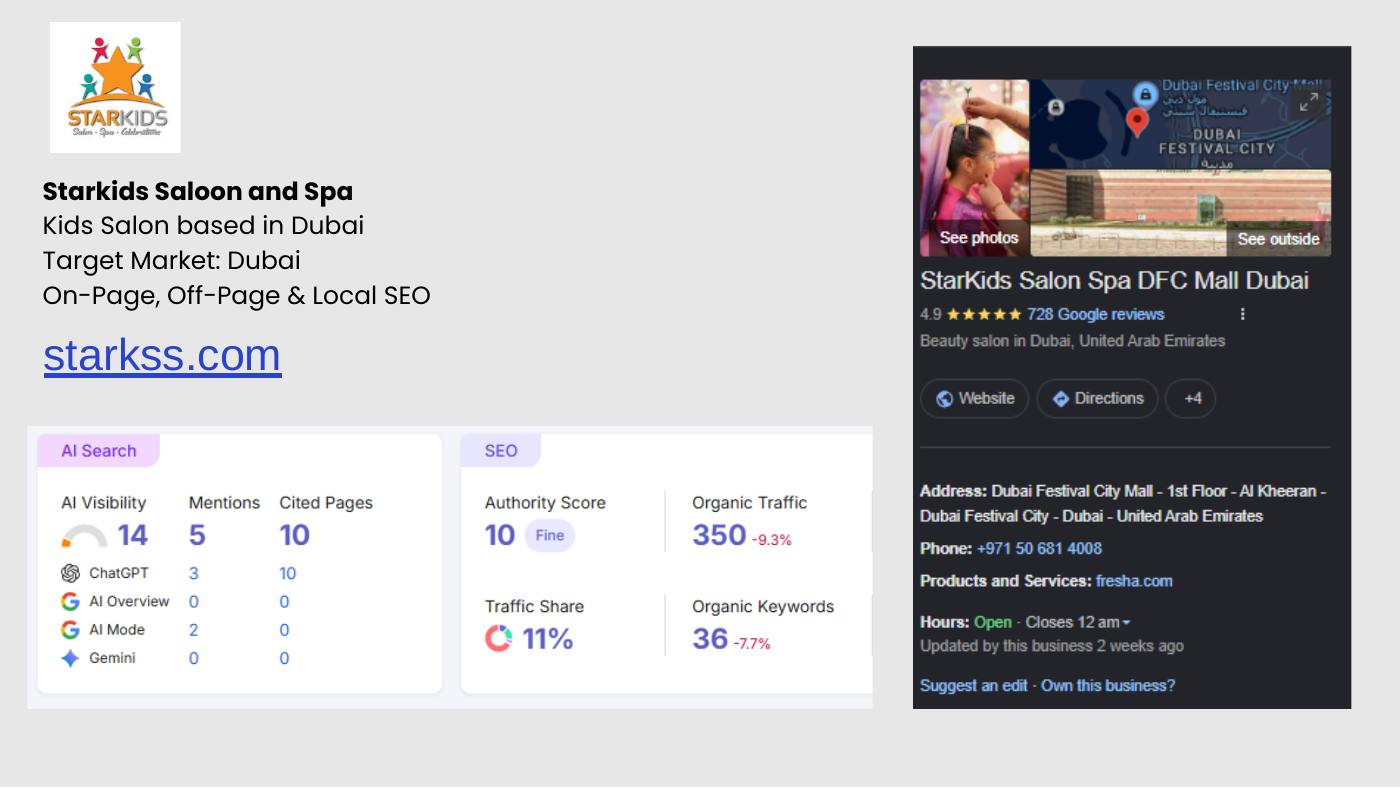This screenshot has height=788, width=1400.
Task: Click the StarKids Salon Spa DFC Mall title
Action: [x=1114, y=280]
